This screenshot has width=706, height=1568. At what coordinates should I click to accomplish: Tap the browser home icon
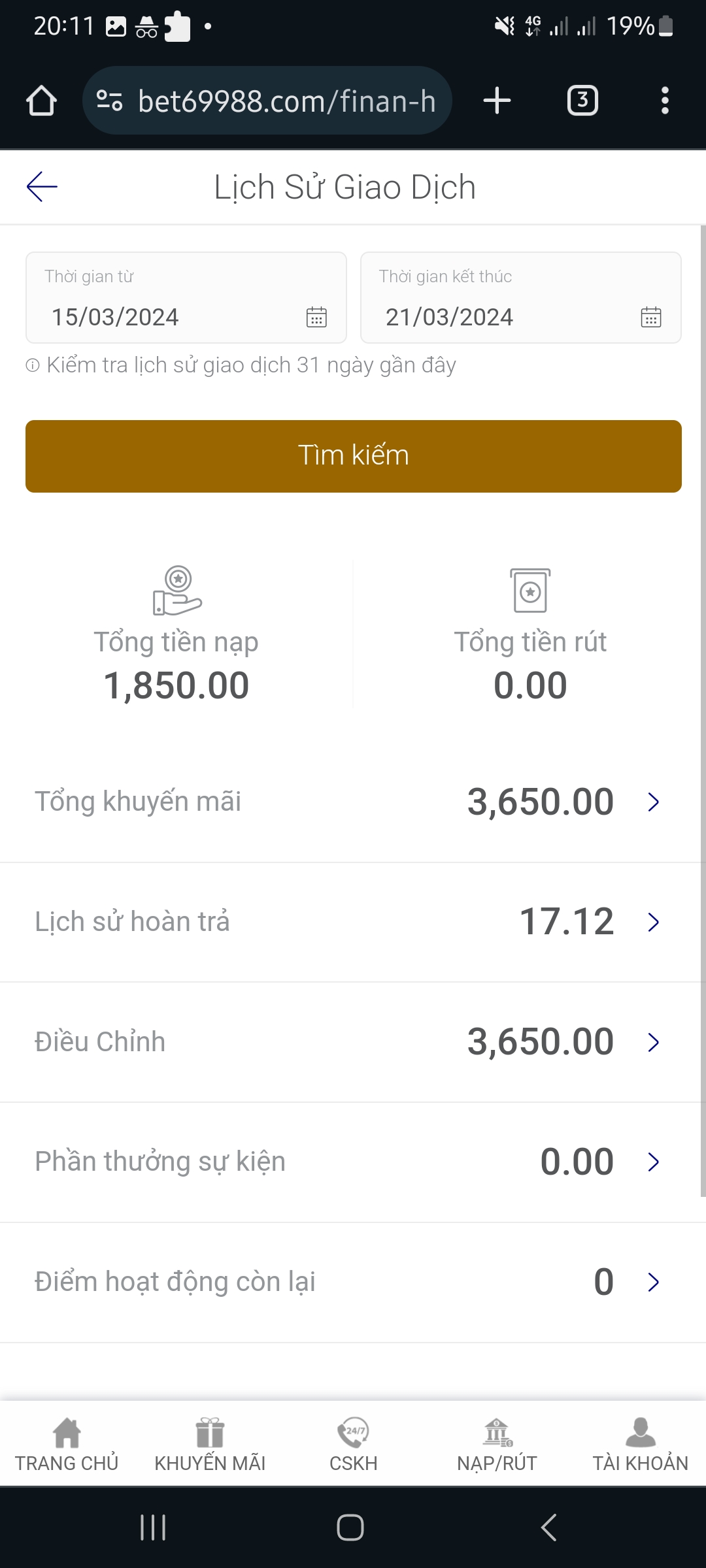(41, 101)
